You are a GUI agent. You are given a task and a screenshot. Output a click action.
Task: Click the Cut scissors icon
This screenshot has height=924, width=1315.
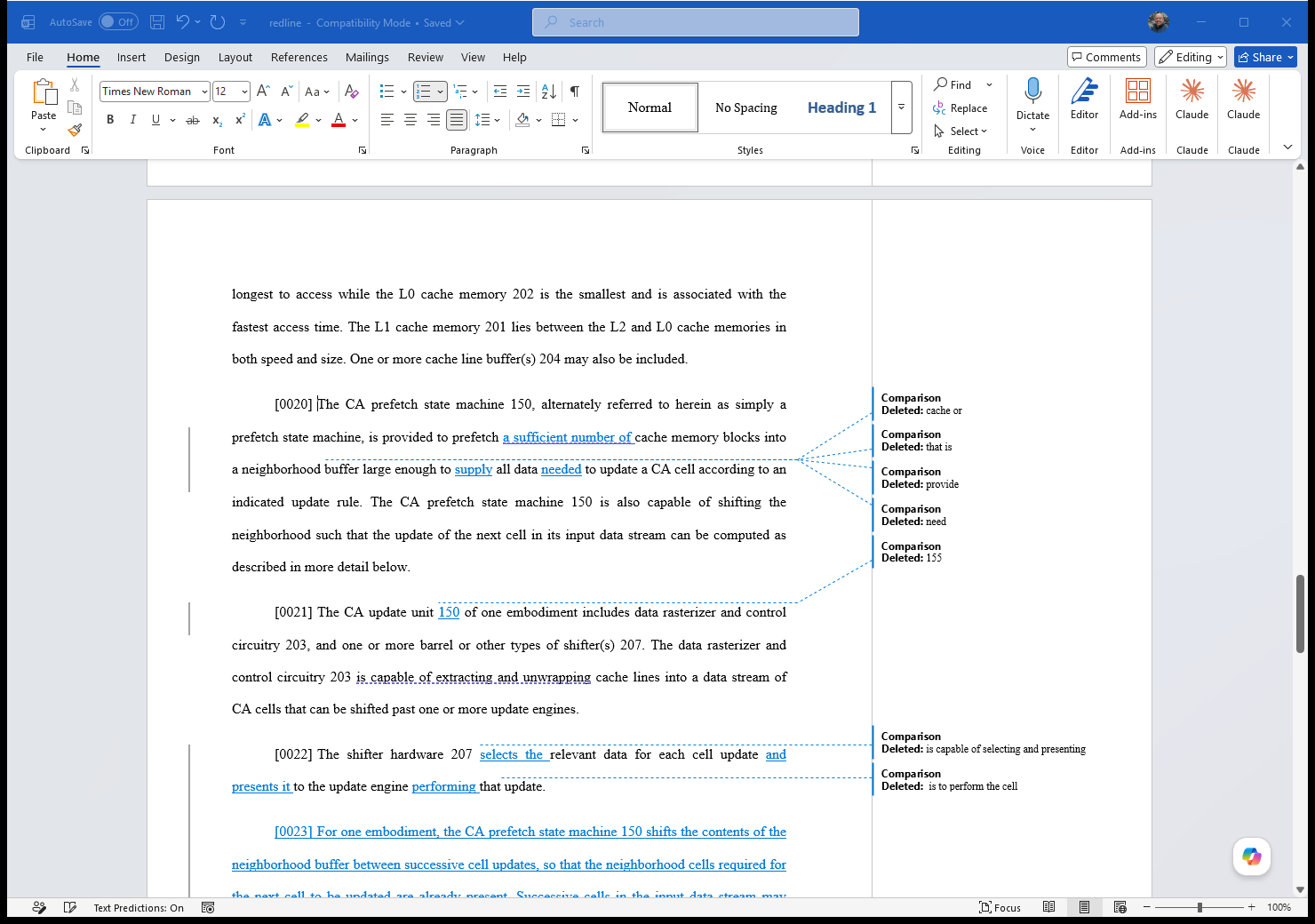75,85
